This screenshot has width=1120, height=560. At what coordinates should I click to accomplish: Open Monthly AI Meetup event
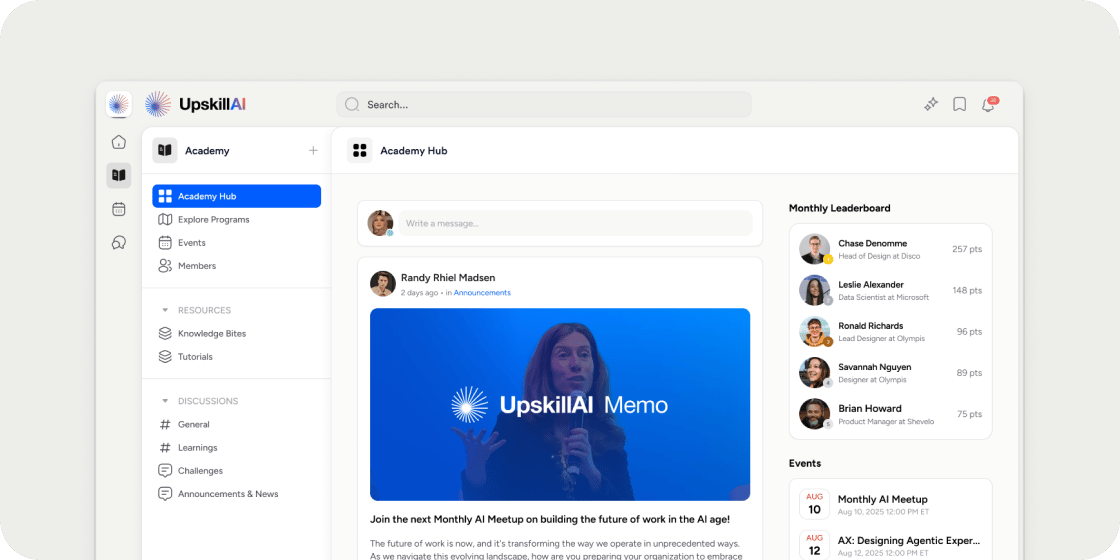(882, 499)
